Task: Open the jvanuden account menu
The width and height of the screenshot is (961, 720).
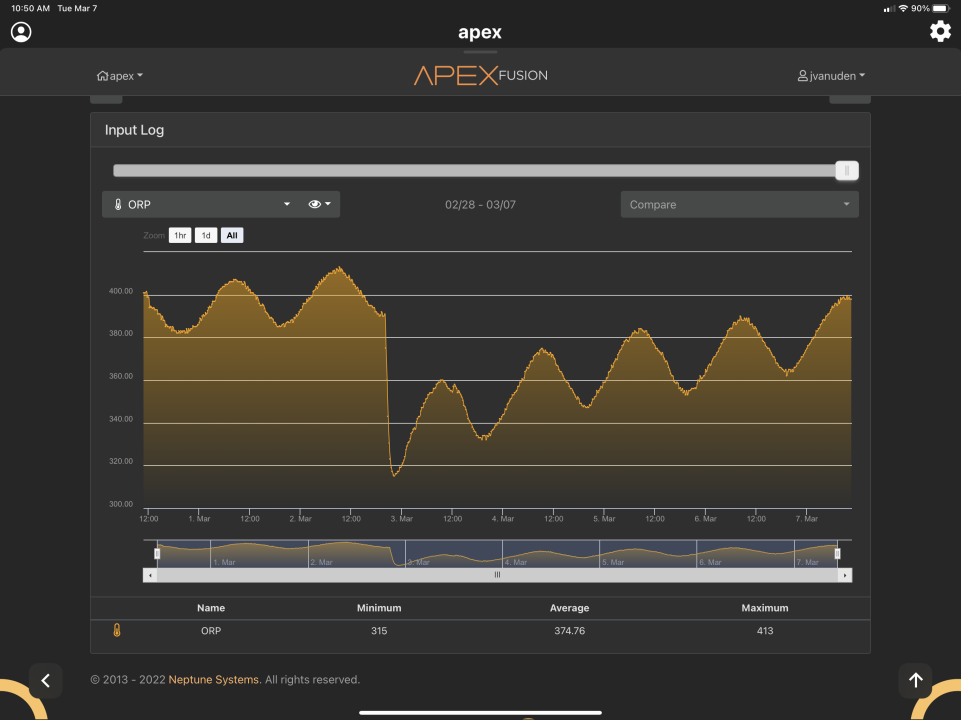Action: click(x=831, y=76)
